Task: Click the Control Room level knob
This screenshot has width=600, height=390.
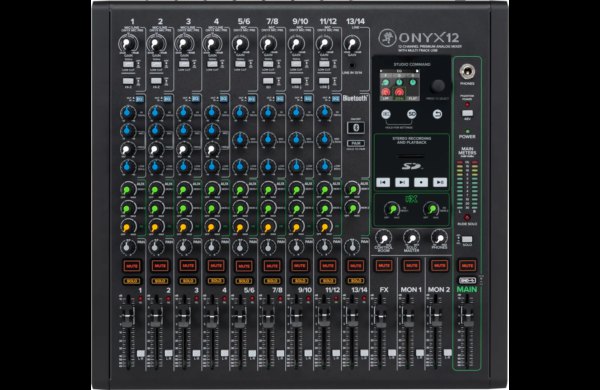Action: click(x=383, y=238)
